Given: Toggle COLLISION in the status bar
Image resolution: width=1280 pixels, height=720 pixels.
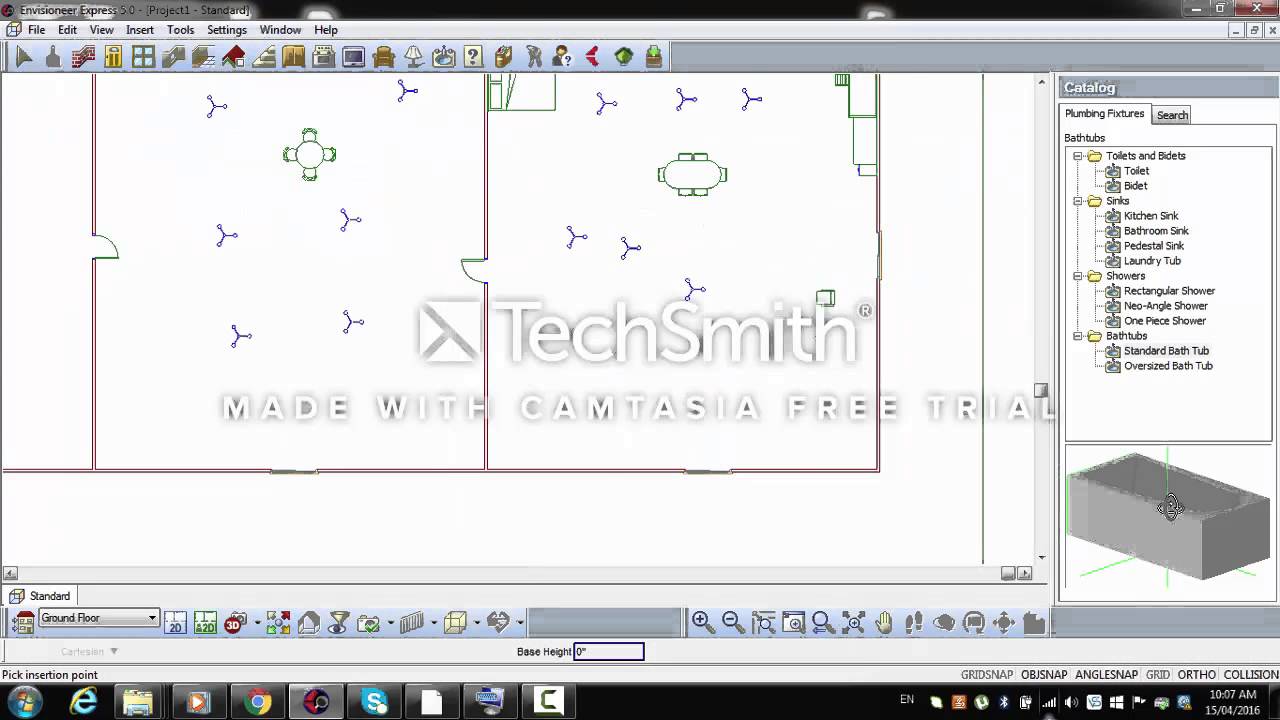Looking at the screenshot, I should (x=1250, y=675).
